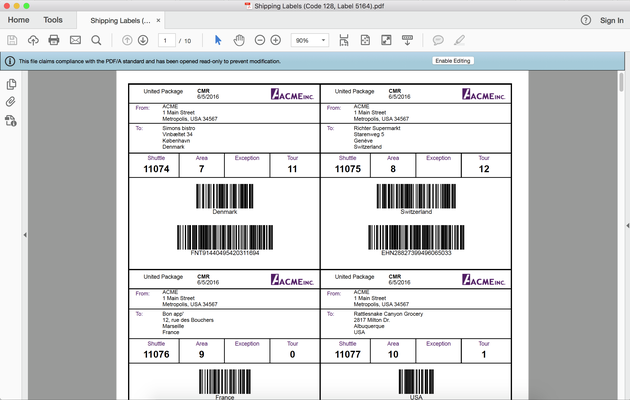Select the Shipping Labels document tab

tap(120, 20)
